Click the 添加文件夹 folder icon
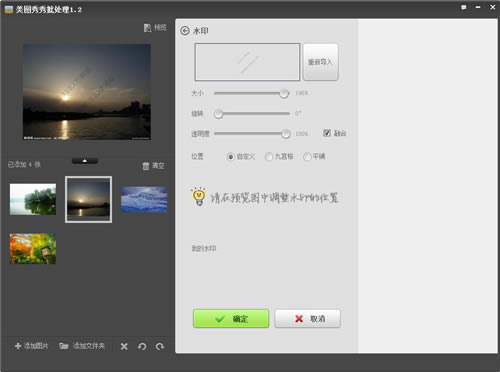 [64, 346]
